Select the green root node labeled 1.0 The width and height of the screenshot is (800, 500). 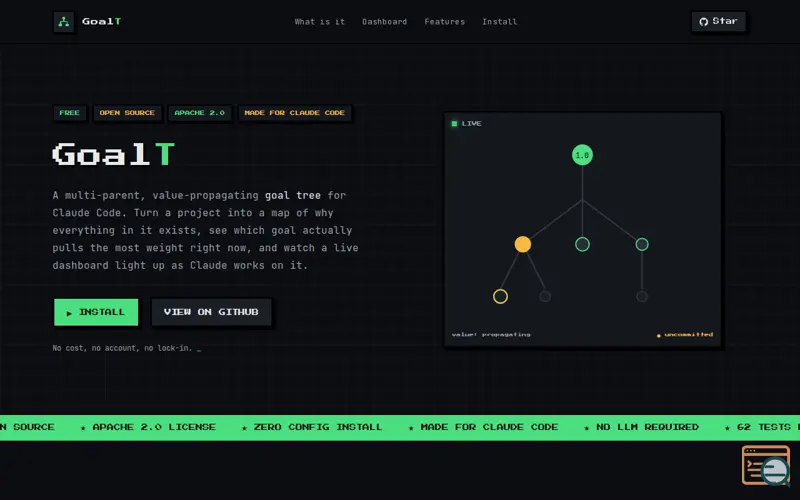pos(582,155)
